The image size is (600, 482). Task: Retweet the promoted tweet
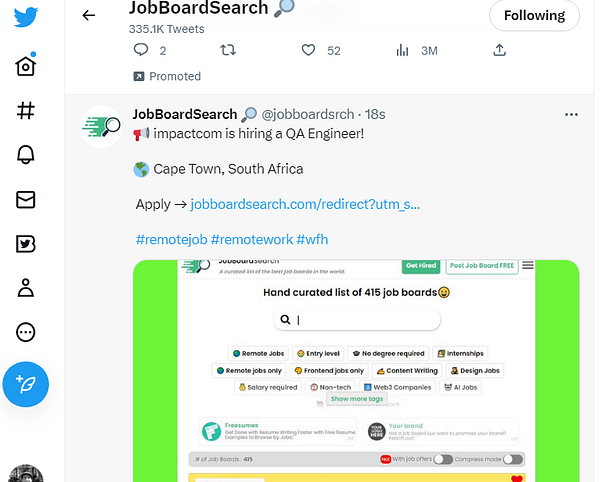coord(228,50)
